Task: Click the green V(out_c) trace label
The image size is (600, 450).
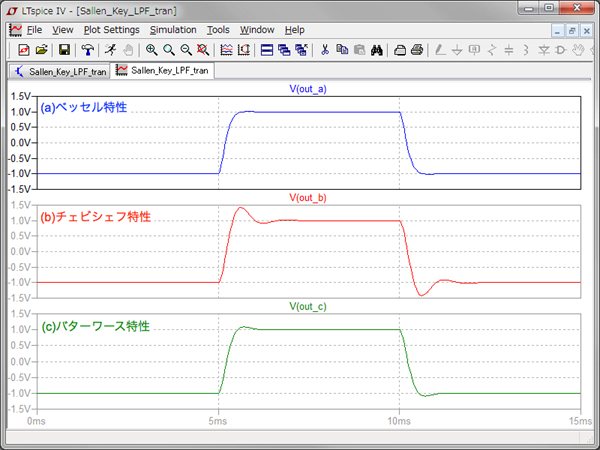Action: pos(308,306)
